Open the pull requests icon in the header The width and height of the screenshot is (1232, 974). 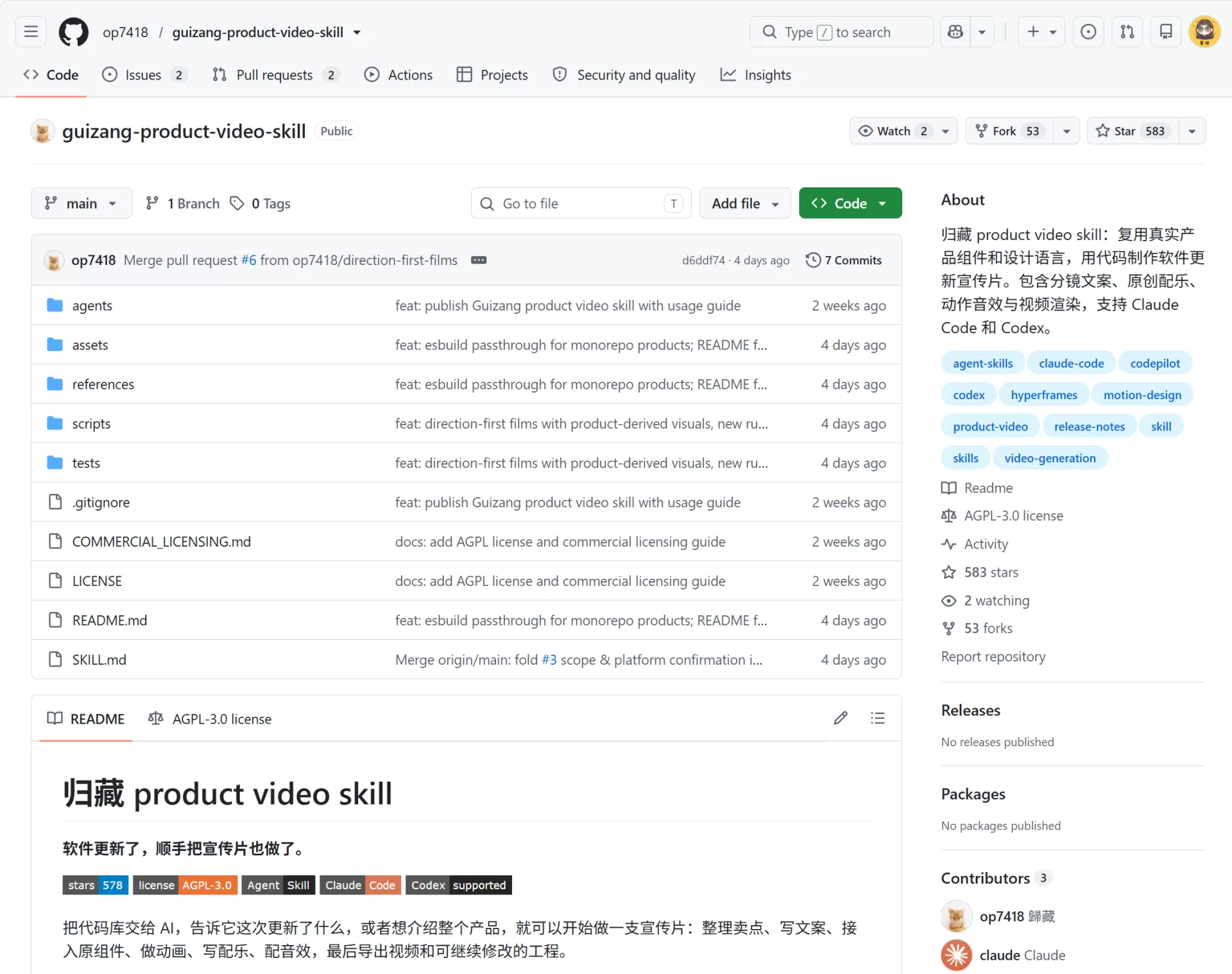(1127, 31)
